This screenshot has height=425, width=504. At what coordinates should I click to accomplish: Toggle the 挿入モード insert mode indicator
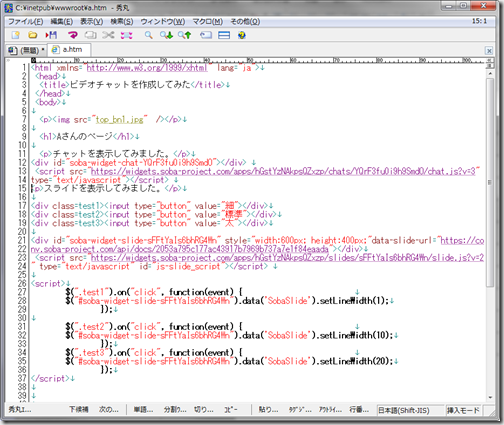click(x=463, y=410)
